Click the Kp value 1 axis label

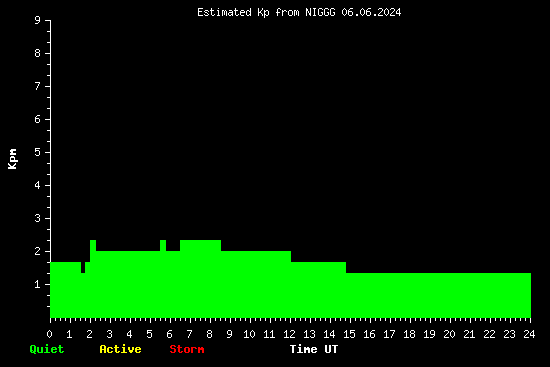(38, 284)
